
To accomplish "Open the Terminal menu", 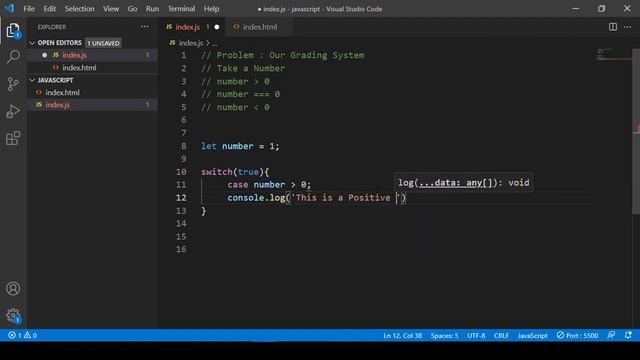I will tap(181, 9).
